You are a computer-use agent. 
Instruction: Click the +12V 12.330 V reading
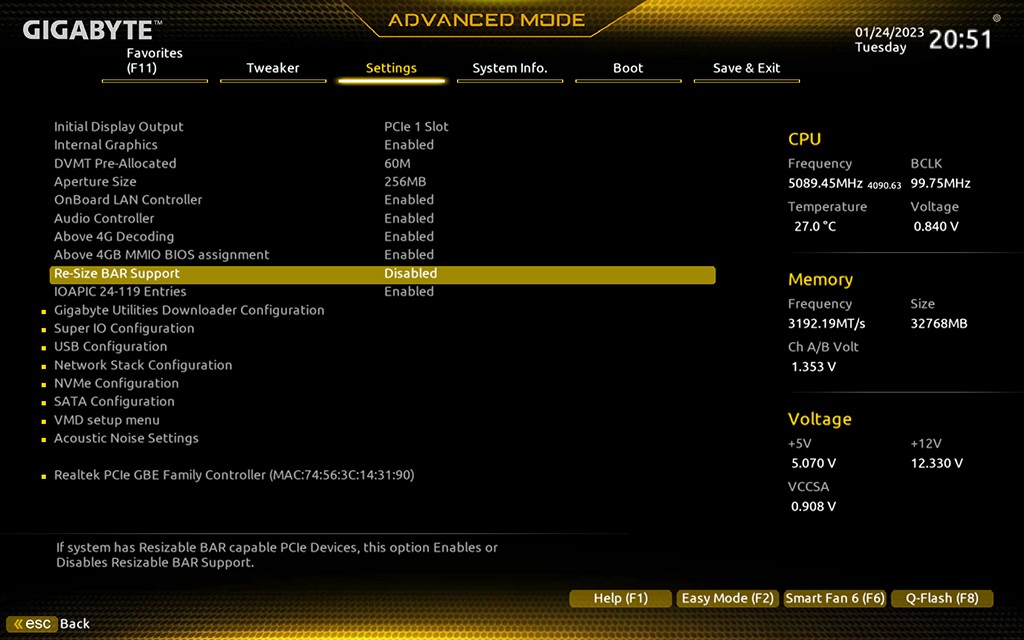(x=936, y=464)
